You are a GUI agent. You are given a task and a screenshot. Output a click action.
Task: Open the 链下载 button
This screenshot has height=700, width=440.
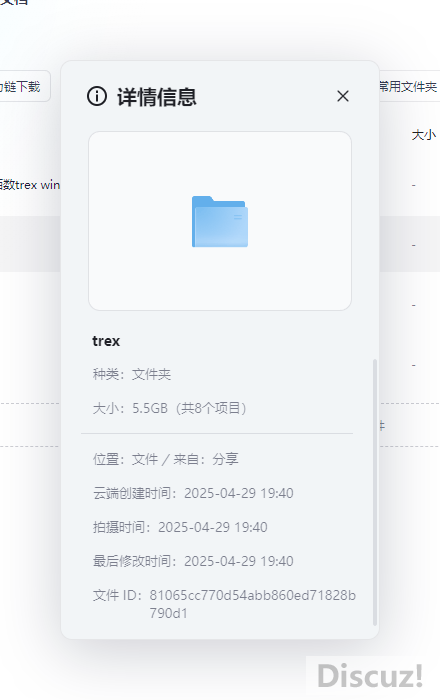point(22,86)
